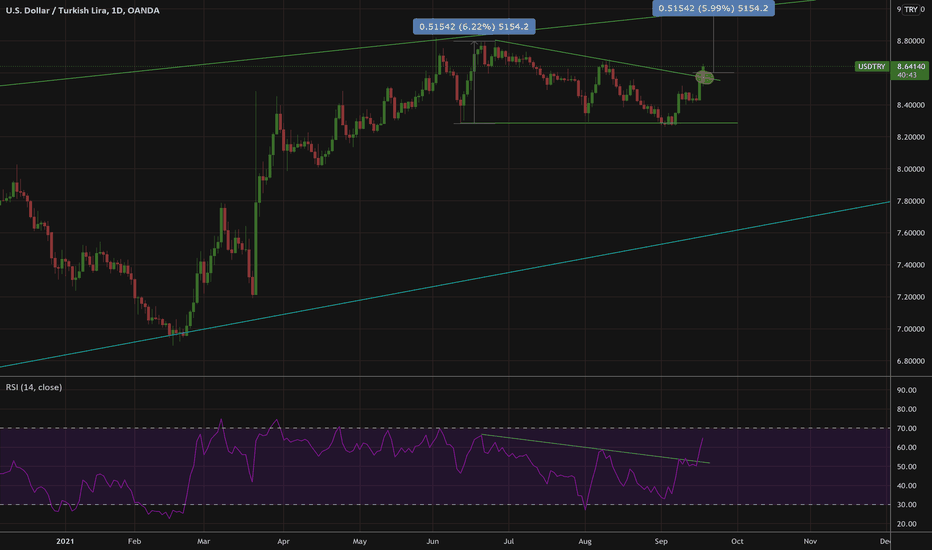Click the 8.20000 price axis label
Image resolution: width=932 pixels, height=550 pixels.
pos(910,137)
